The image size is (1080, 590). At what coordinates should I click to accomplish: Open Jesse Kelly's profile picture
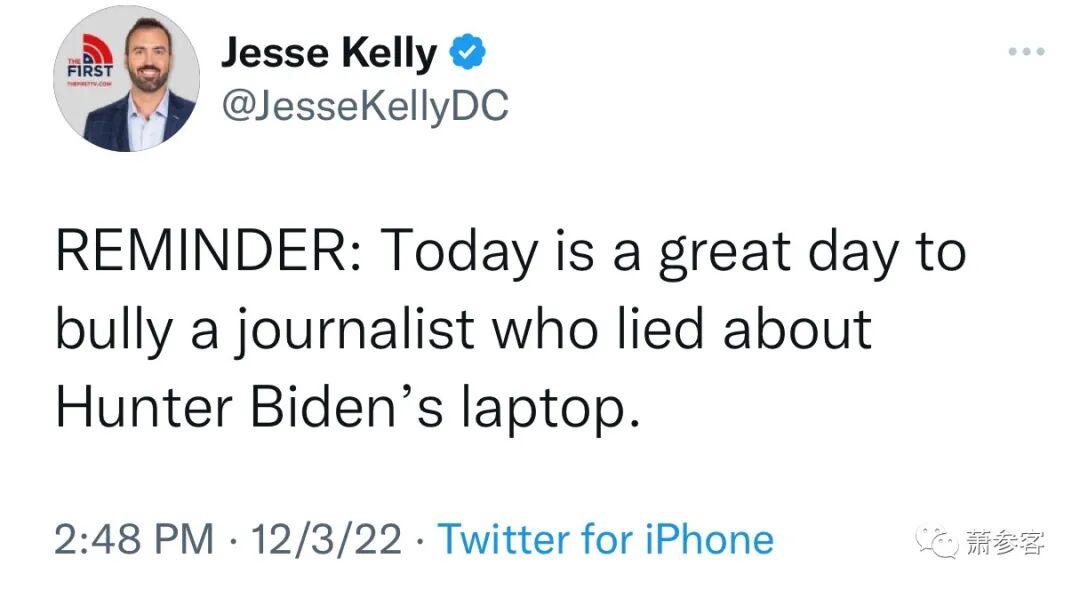click(126, 79)
